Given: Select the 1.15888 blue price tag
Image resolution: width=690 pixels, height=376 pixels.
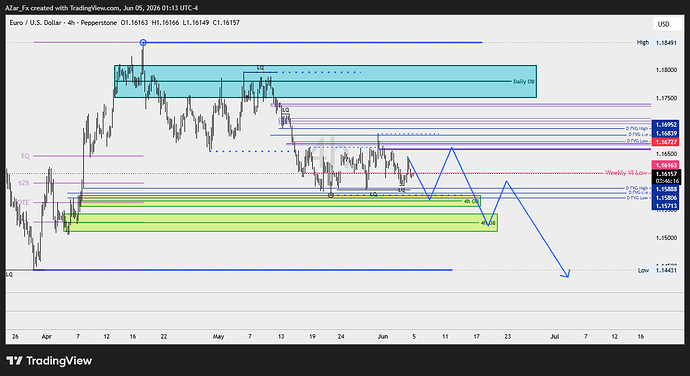Looking at the screenshot, I should [666, 189].
